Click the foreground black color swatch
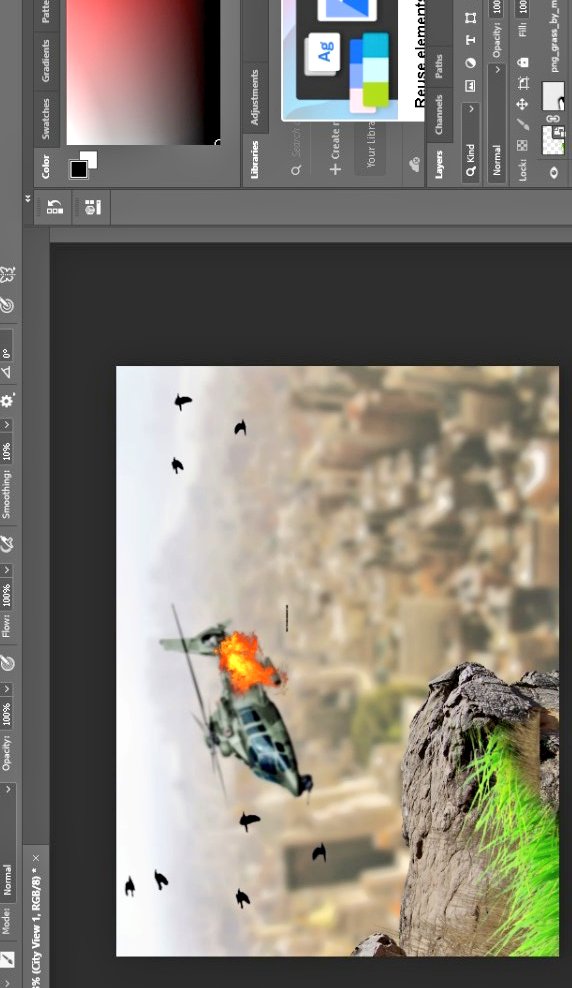572x988 pixels. pos(79,169)
